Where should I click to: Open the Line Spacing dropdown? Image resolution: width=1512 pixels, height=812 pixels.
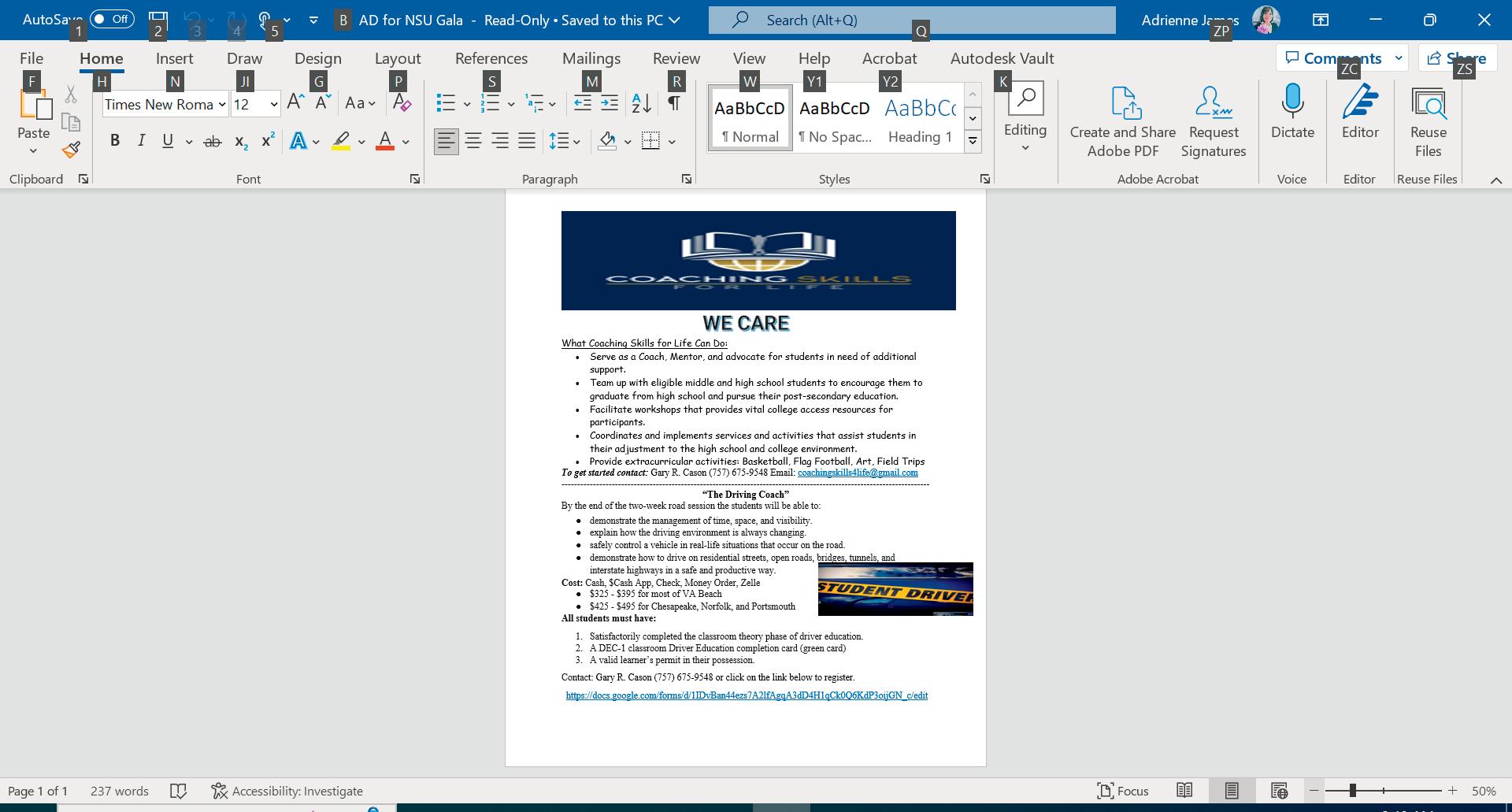(x=564, y=142)
